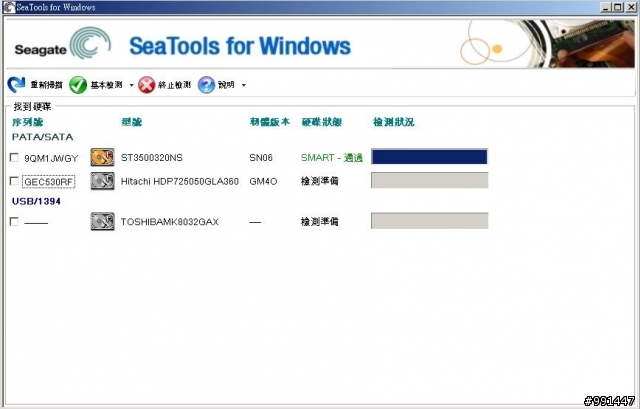Screen dimensions: 640x409
Task: Open the Basic Tests (基本檢測) dropdown arrow
Action: click(x=131, y=85)
